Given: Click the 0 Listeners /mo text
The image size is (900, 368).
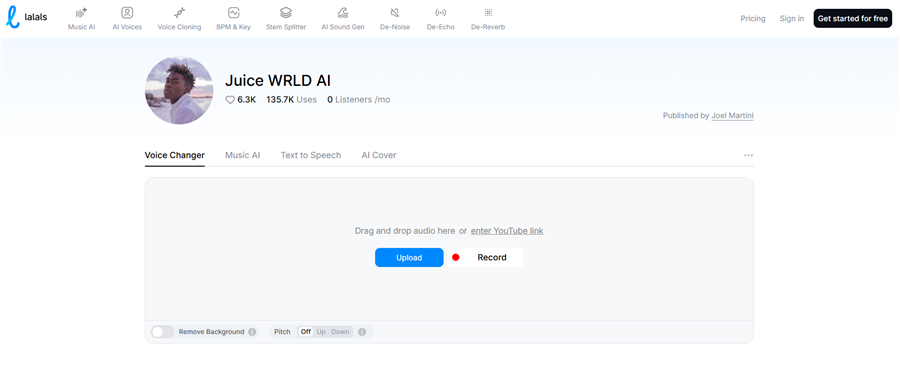Looking at the screenshot, I should (359, 99).
